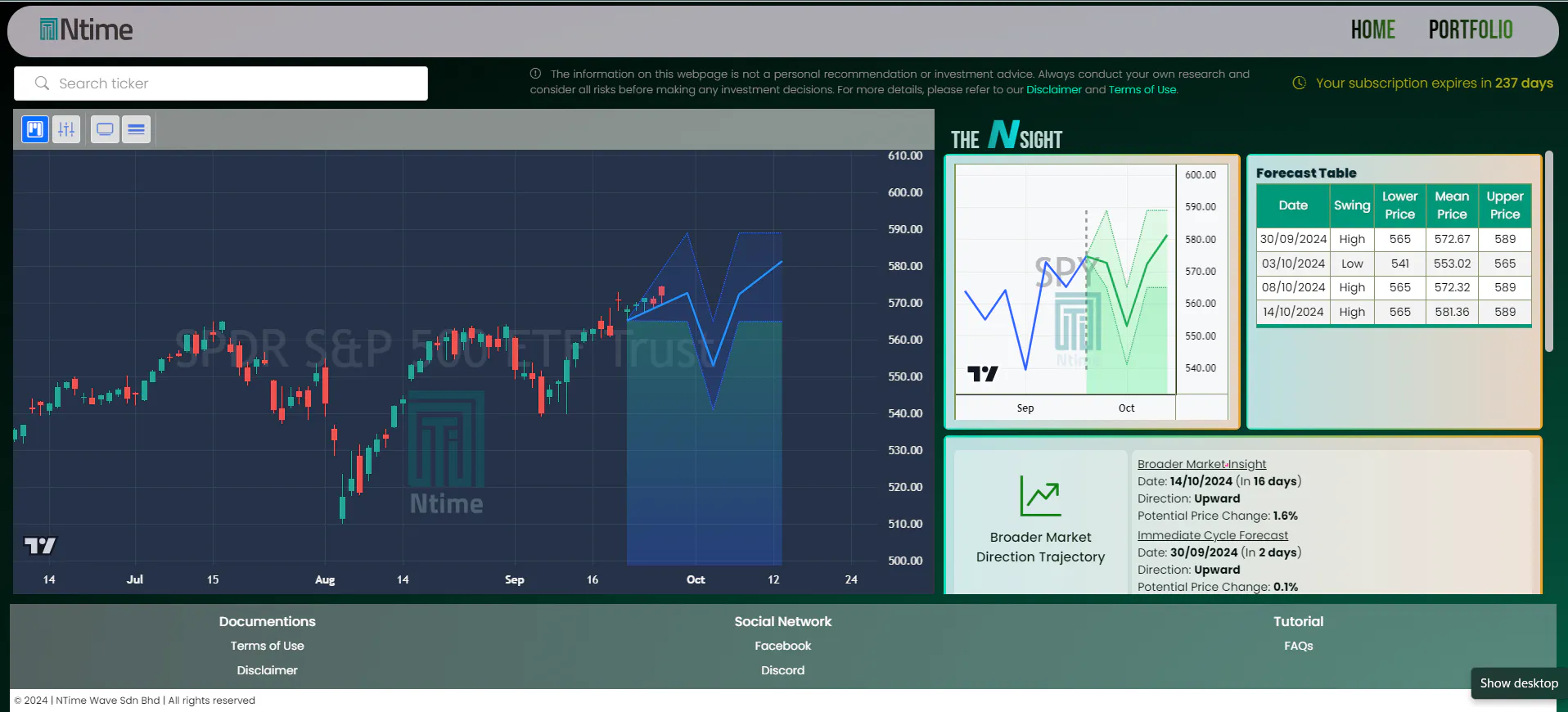Click the Date column header in Forecast Table
Image resolution: width=1568 pixels, height=712 pixels.
[1293, 205]
